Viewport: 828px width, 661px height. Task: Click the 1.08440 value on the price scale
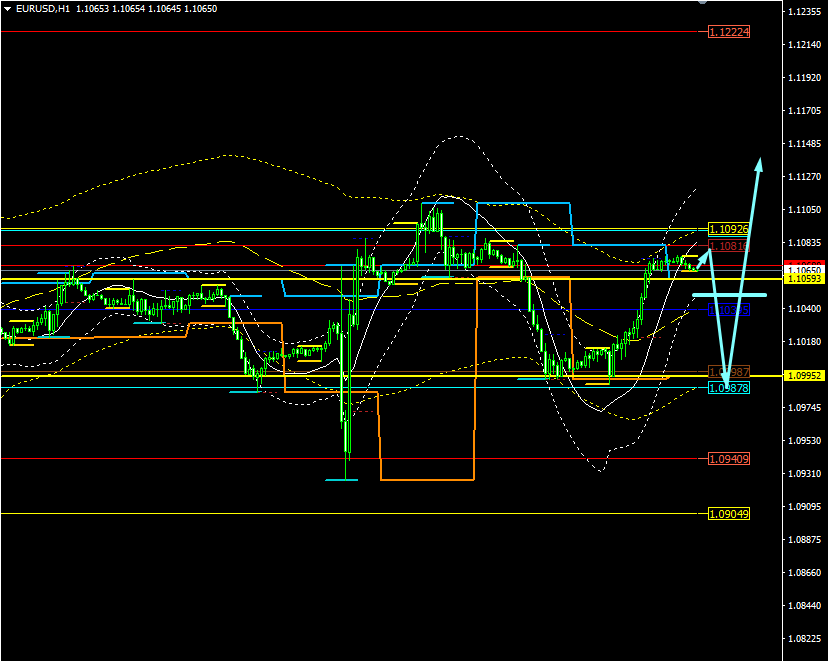[x=805, y=606]
